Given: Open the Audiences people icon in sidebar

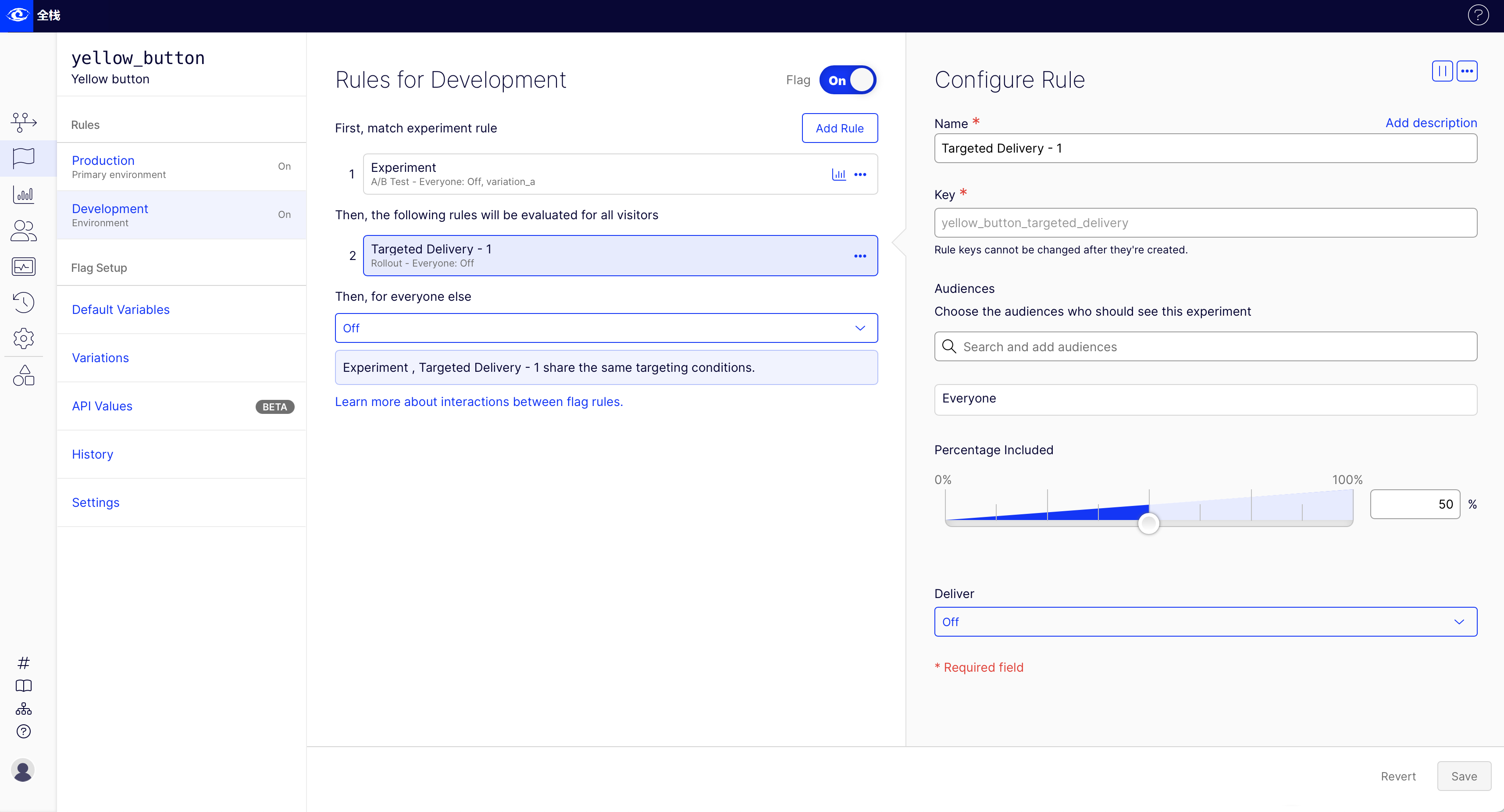Looking at the screenshot, I should tap(23, 231).
